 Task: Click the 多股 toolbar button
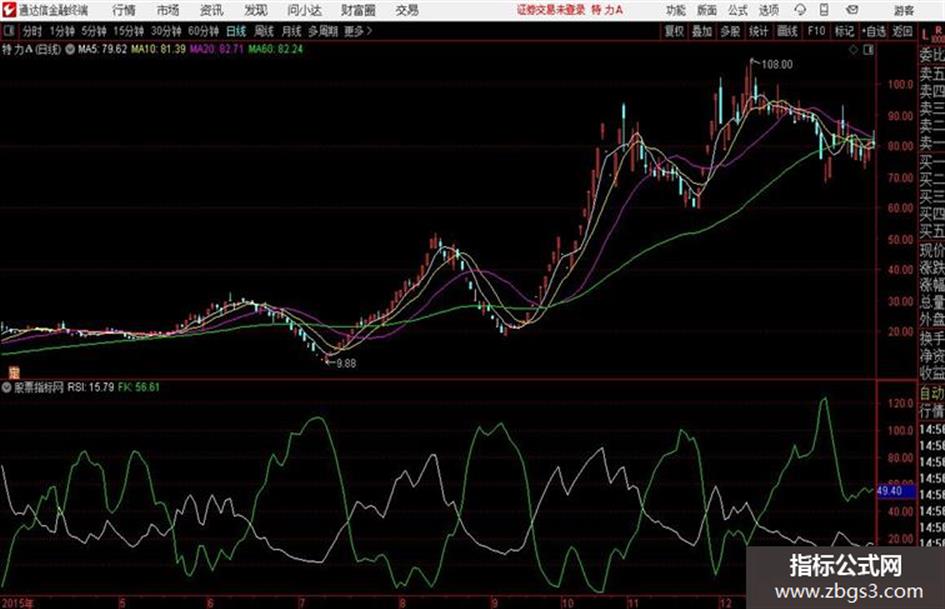point(730,31)
